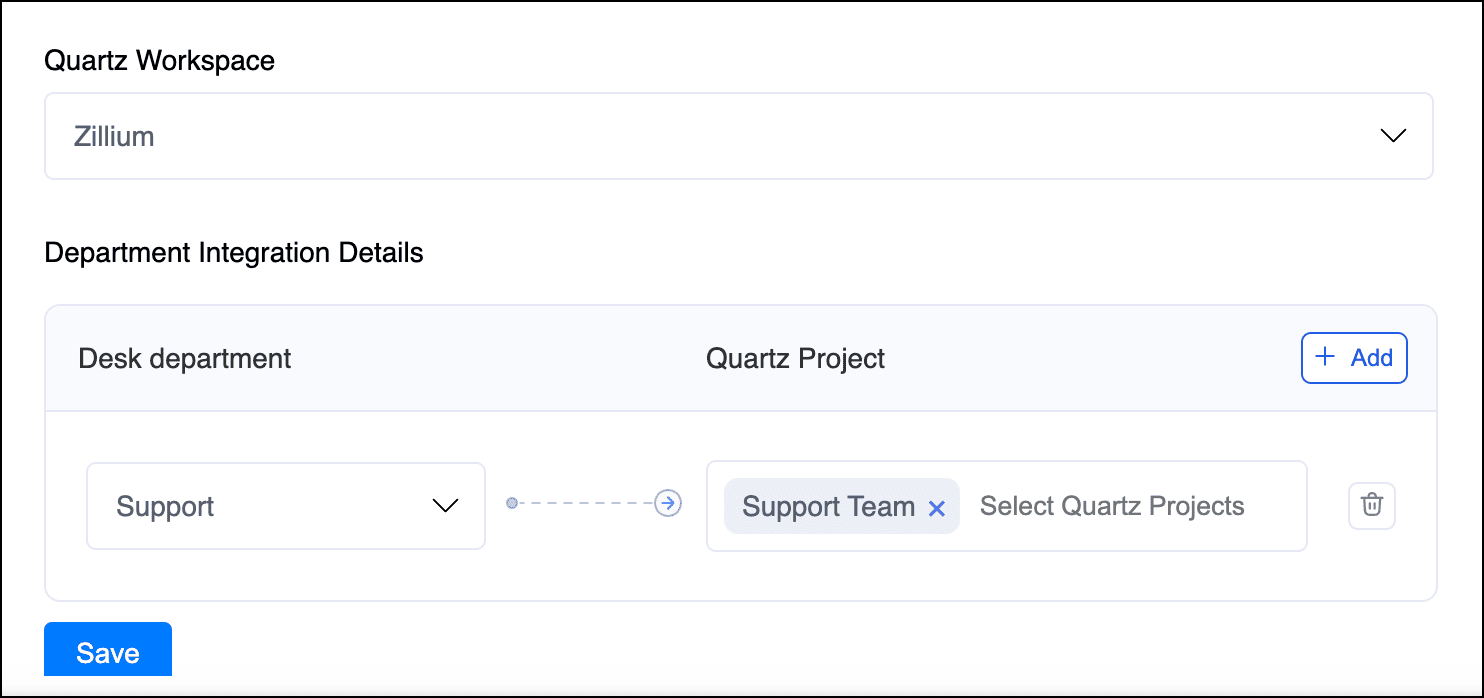Save the integration settings
This screenshot has height=698, width=1484.
[108, 651]
